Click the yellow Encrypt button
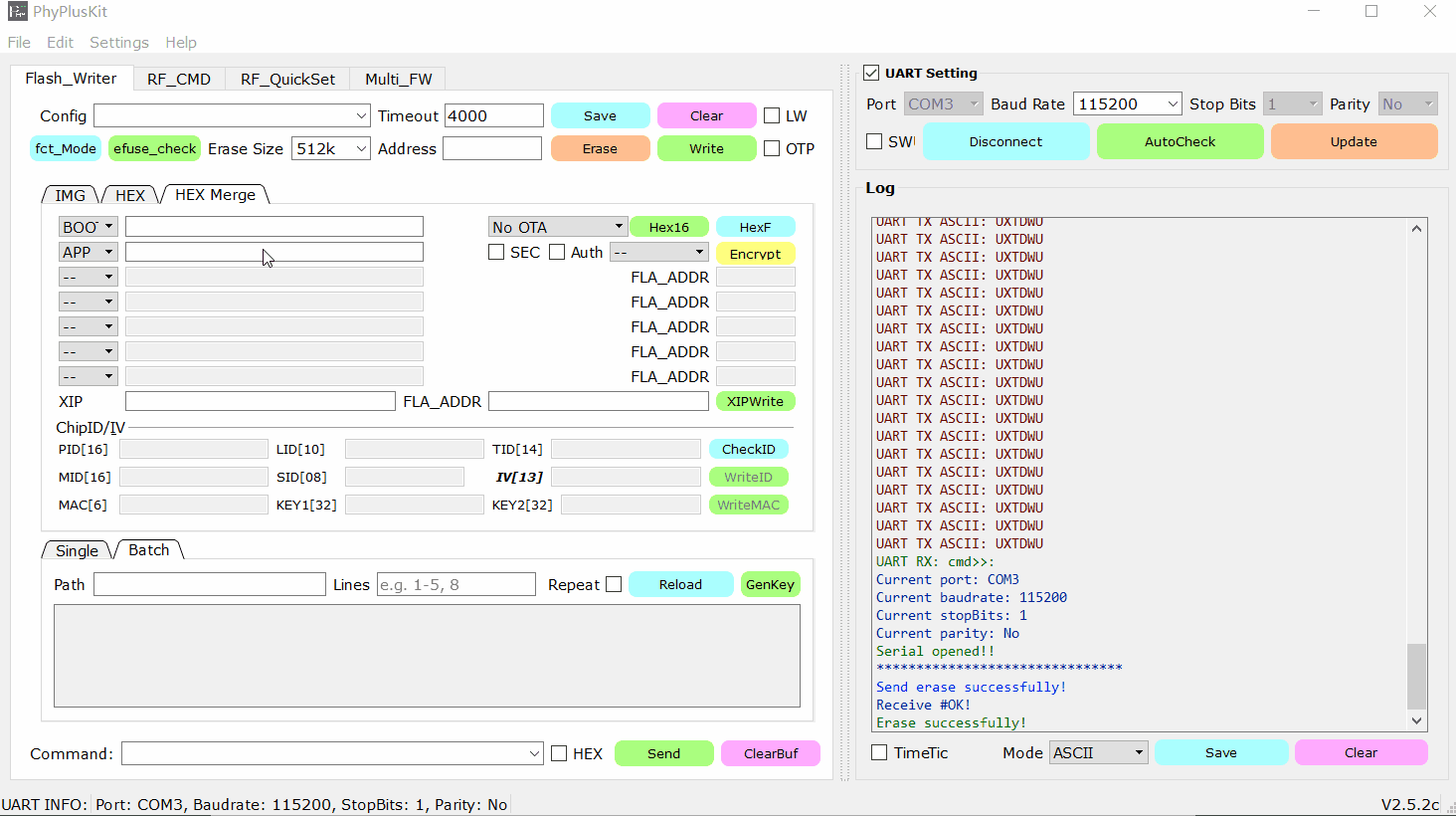The width and height of the screenshot is (1456, 816). point(755,254)
